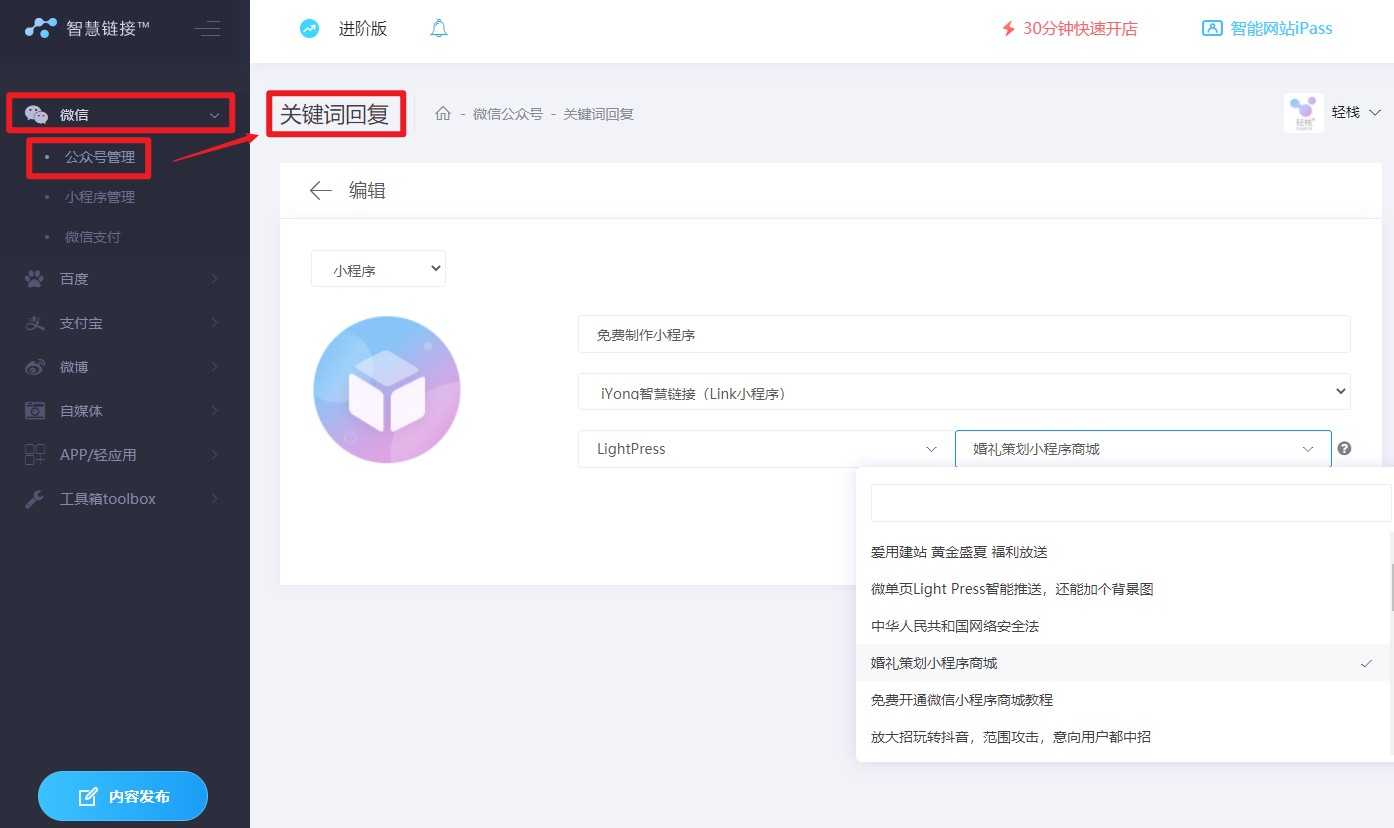This screenshot has width=1394, height=828.
Task: Click the Baidu paw icon
Action: [x=35, y=279]
